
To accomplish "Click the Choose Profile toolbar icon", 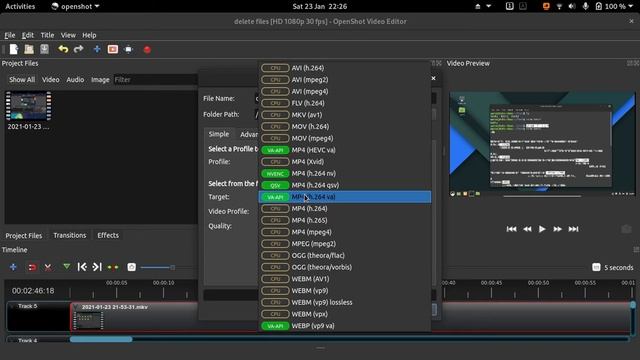I will [113, 49].
